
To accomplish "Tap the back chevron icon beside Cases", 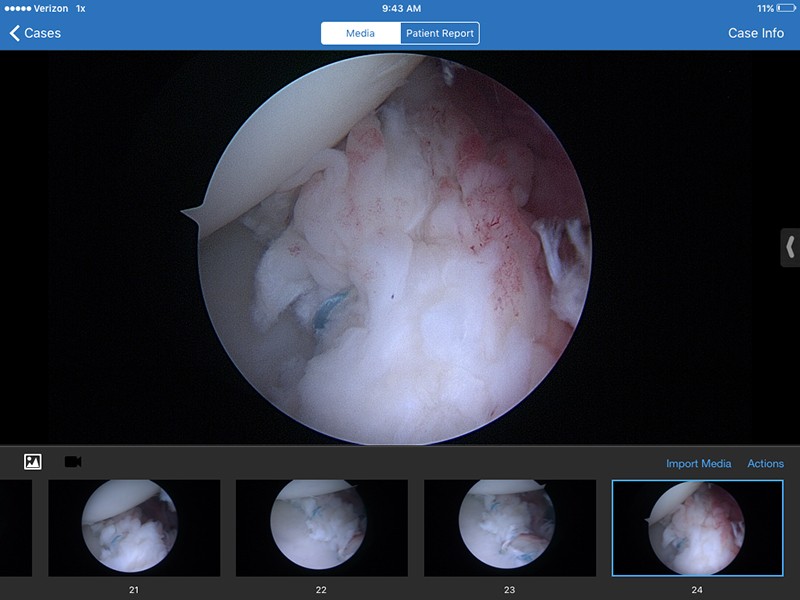I will (x=14, y=33).
